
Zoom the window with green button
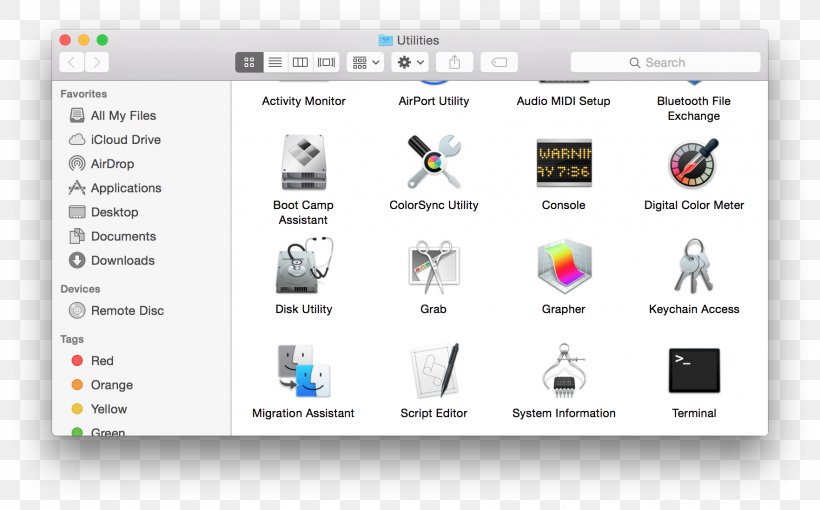(102, 40)
